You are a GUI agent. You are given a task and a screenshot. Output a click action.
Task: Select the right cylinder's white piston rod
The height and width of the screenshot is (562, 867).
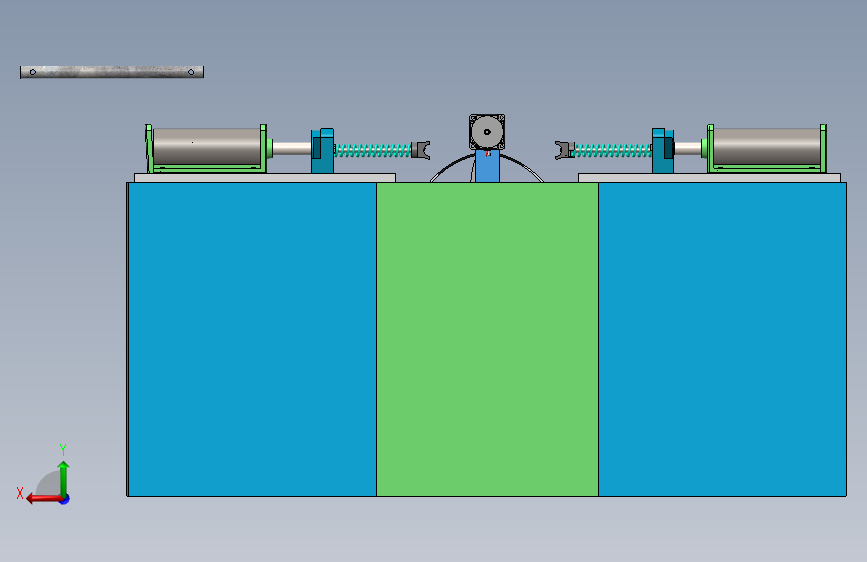click(688, 148)
